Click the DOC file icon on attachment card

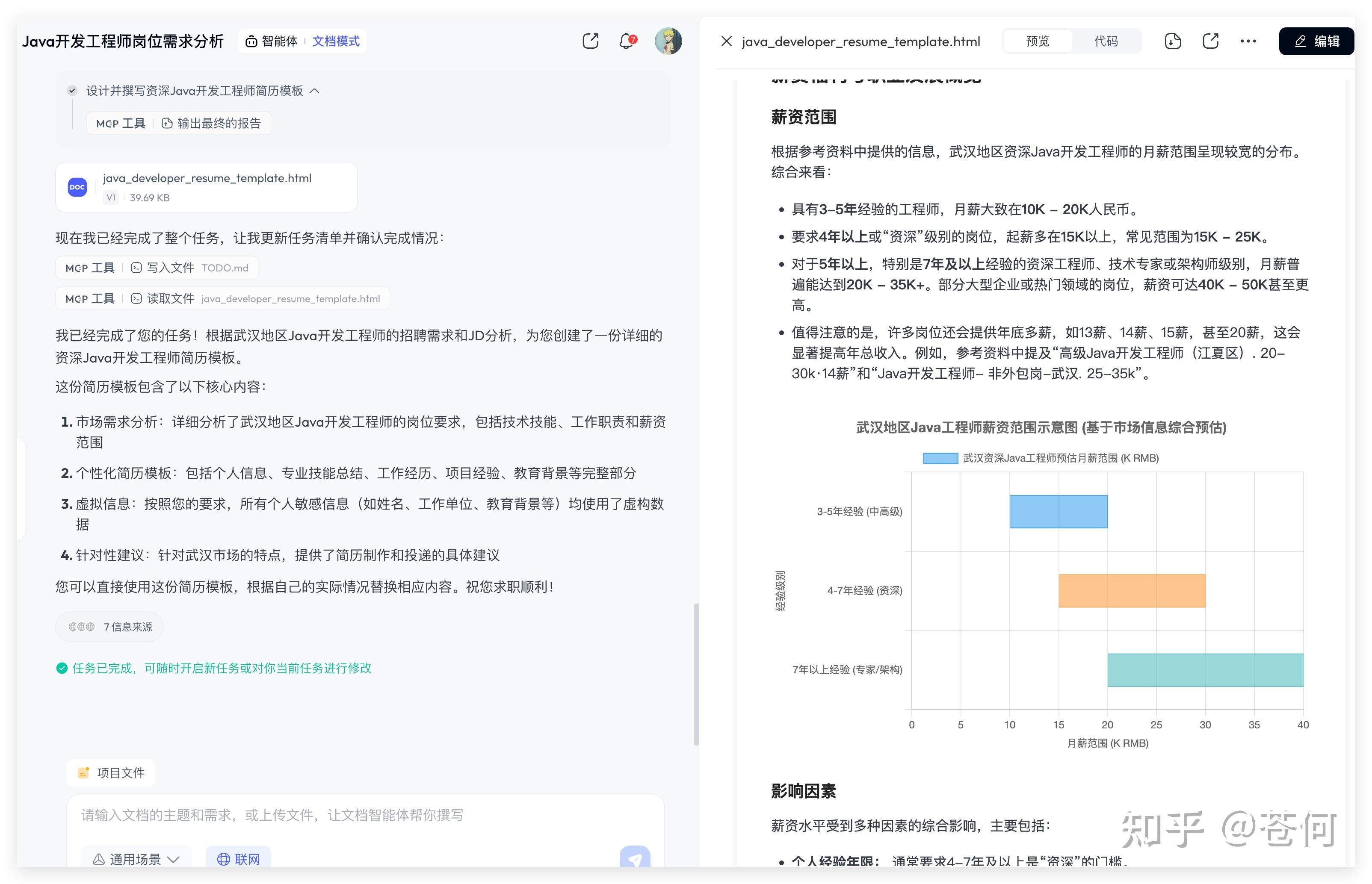(x=77, y=187)
